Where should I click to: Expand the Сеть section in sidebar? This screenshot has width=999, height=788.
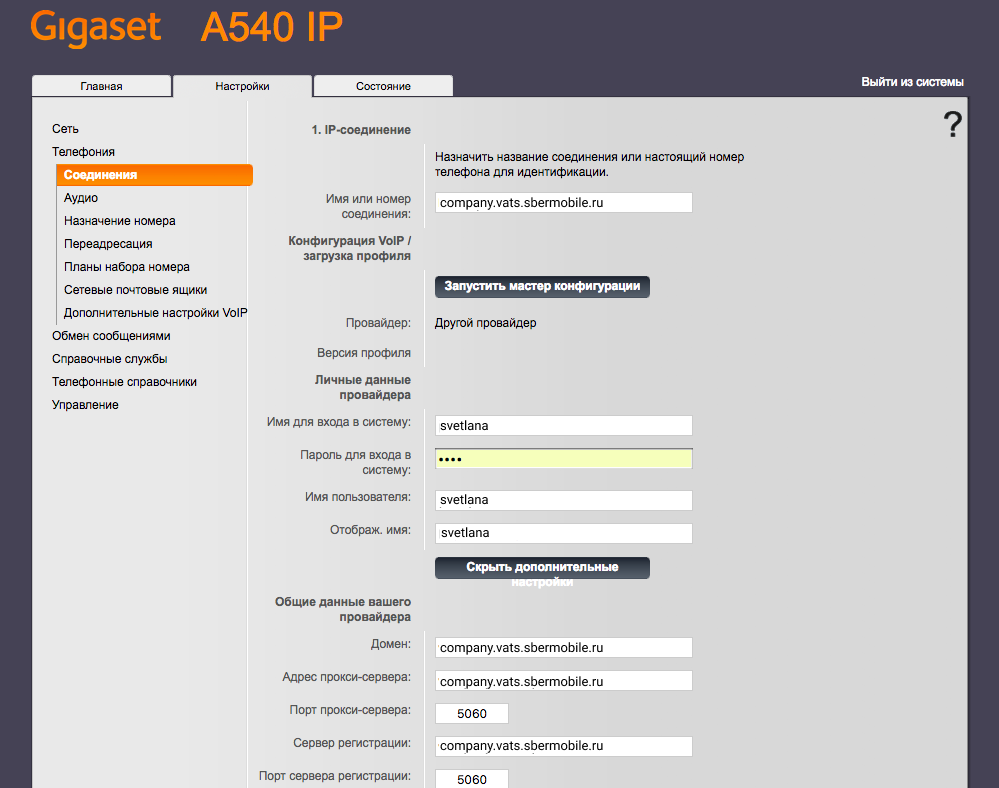[65, 129]
